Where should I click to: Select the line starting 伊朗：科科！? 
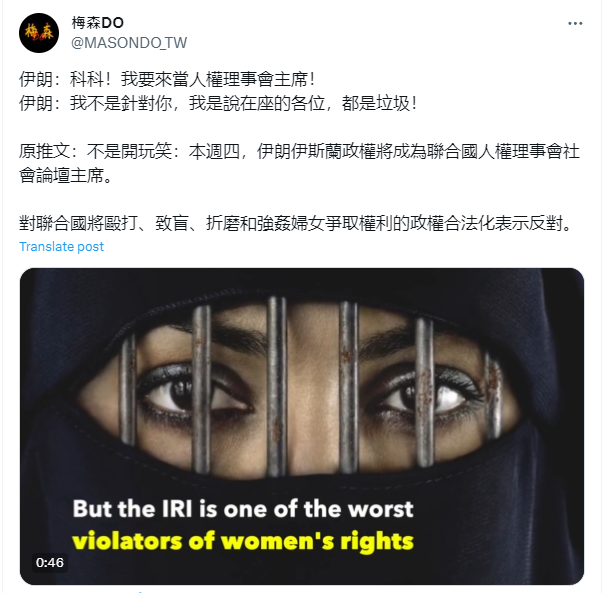167,79
